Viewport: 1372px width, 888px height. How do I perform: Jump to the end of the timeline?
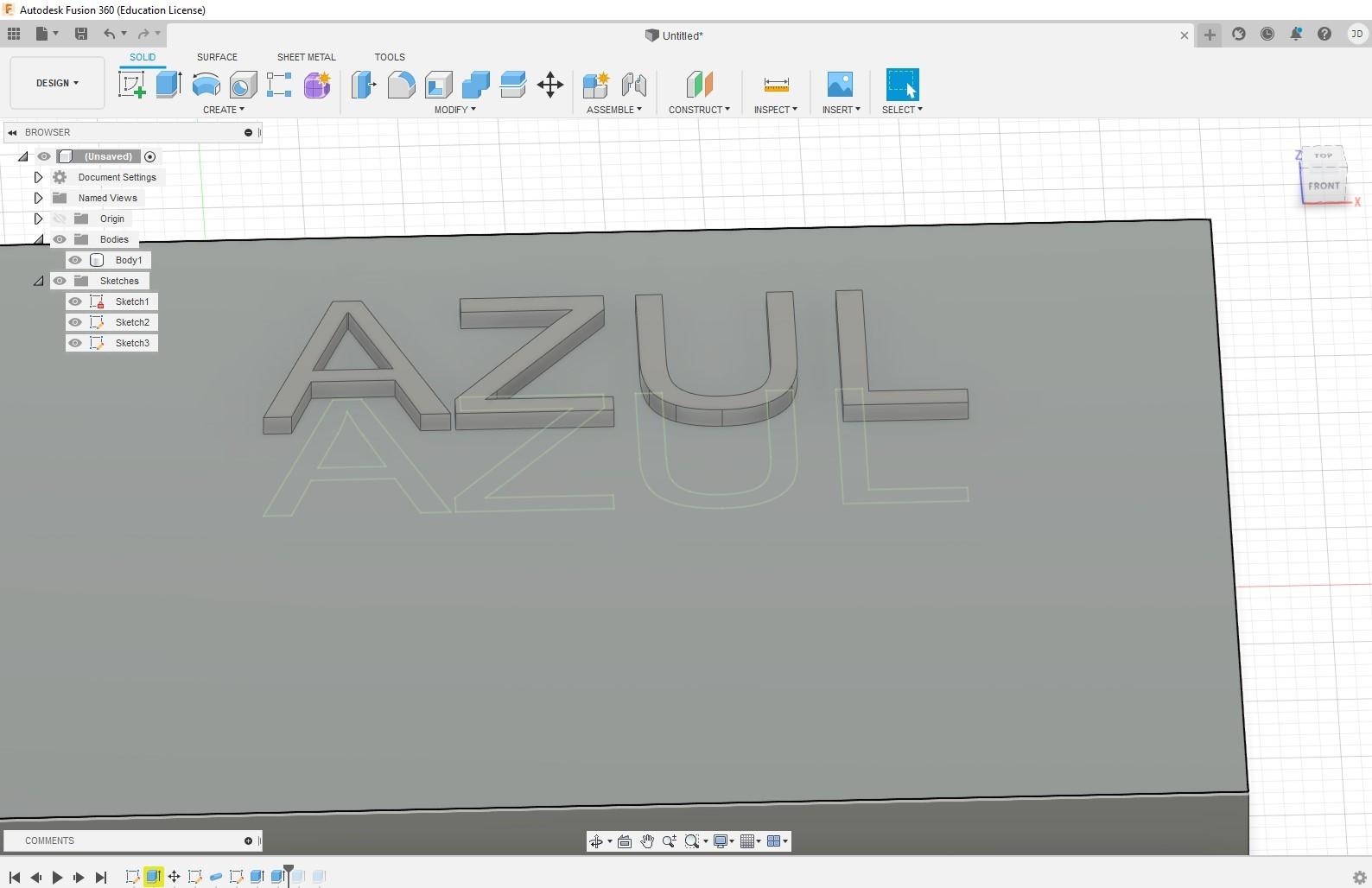point(101,877)
